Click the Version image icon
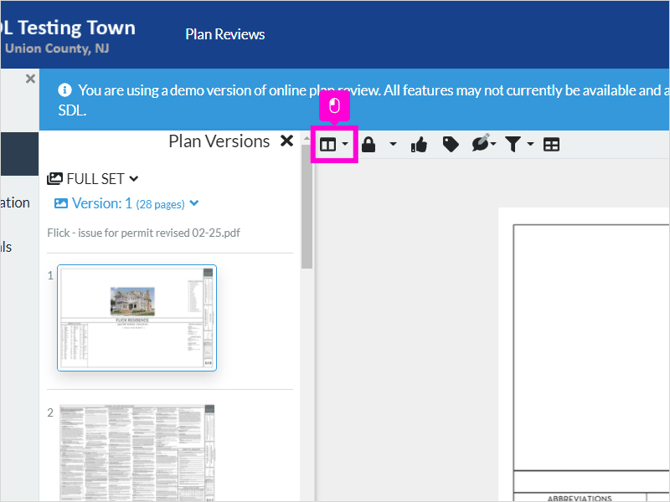 pos(61,203)
